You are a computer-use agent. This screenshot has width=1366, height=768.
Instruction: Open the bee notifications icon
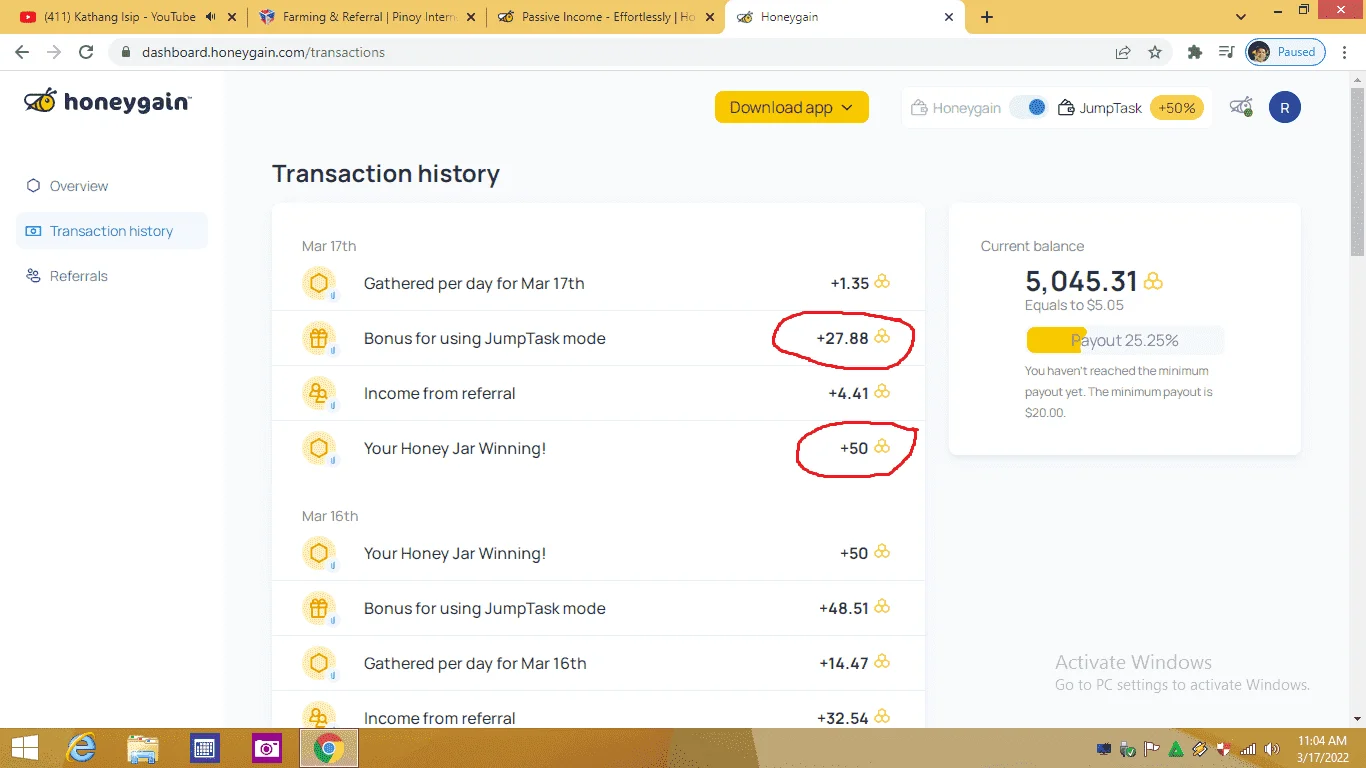click(1241, 107)
